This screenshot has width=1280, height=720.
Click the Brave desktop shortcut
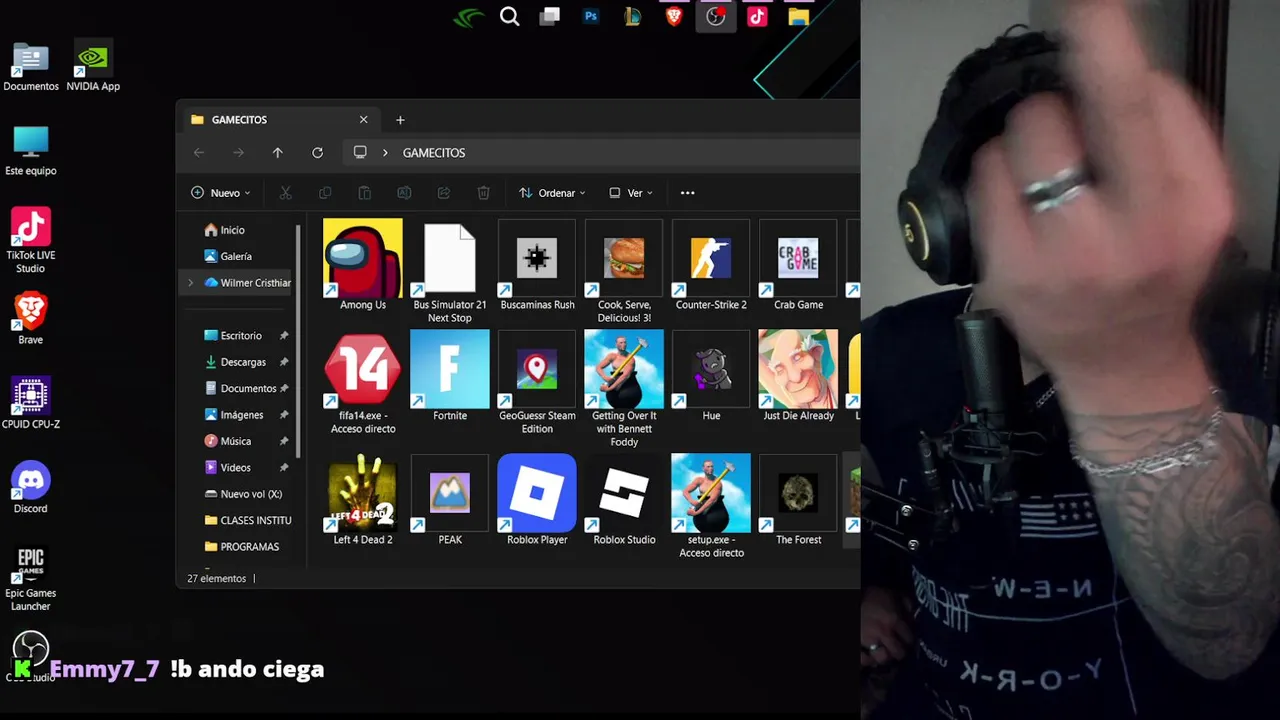pyautogui.click(x=31, y=319)
